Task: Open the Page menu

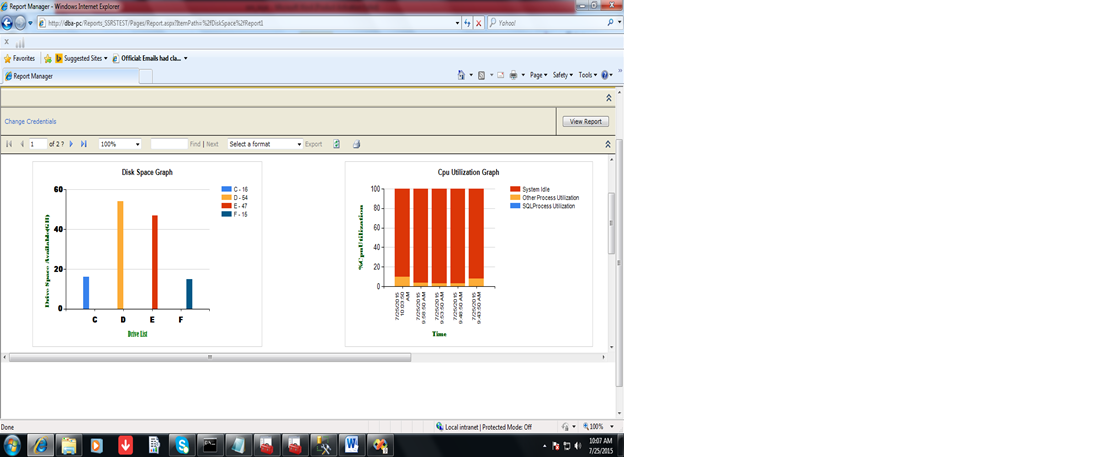Action: tap(537, 75)
